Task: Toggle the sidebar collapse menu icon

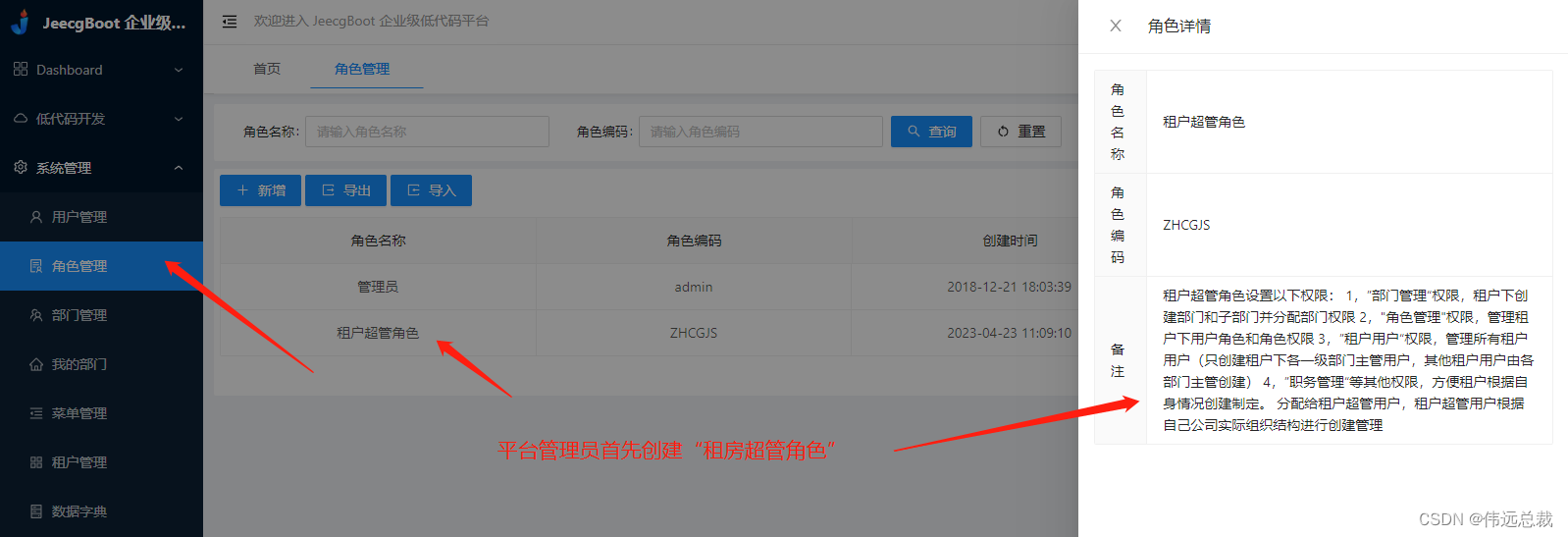Action: [x=230, y=22]
